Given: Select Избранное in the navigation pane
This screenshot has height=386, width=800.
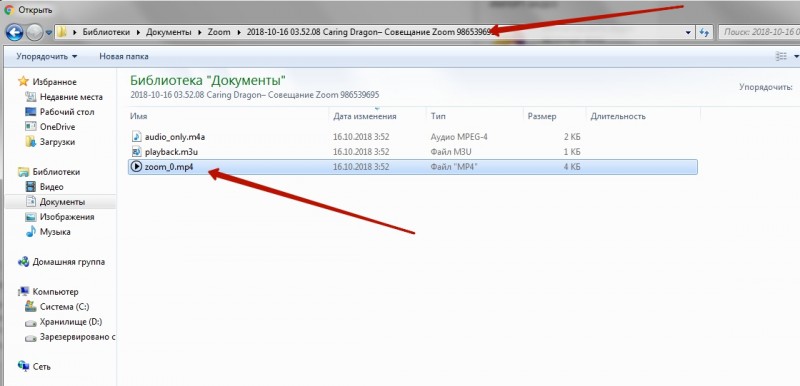Looking at the screenshot, I should click(x=55, y=82).
